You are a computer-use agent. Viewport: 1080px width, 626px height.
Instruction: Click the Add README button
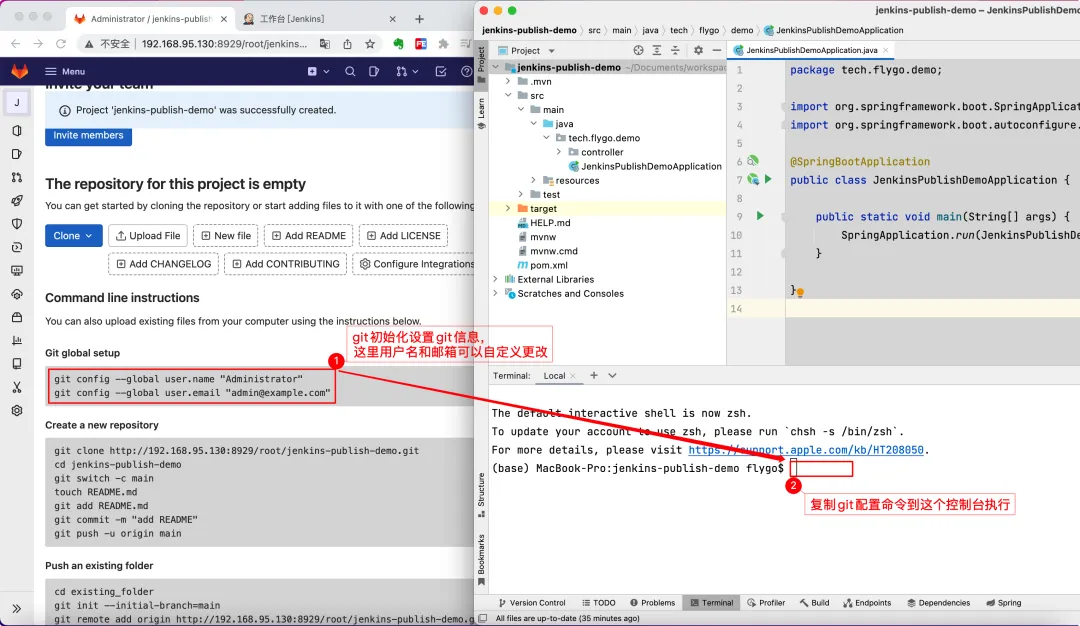(308, 236)
